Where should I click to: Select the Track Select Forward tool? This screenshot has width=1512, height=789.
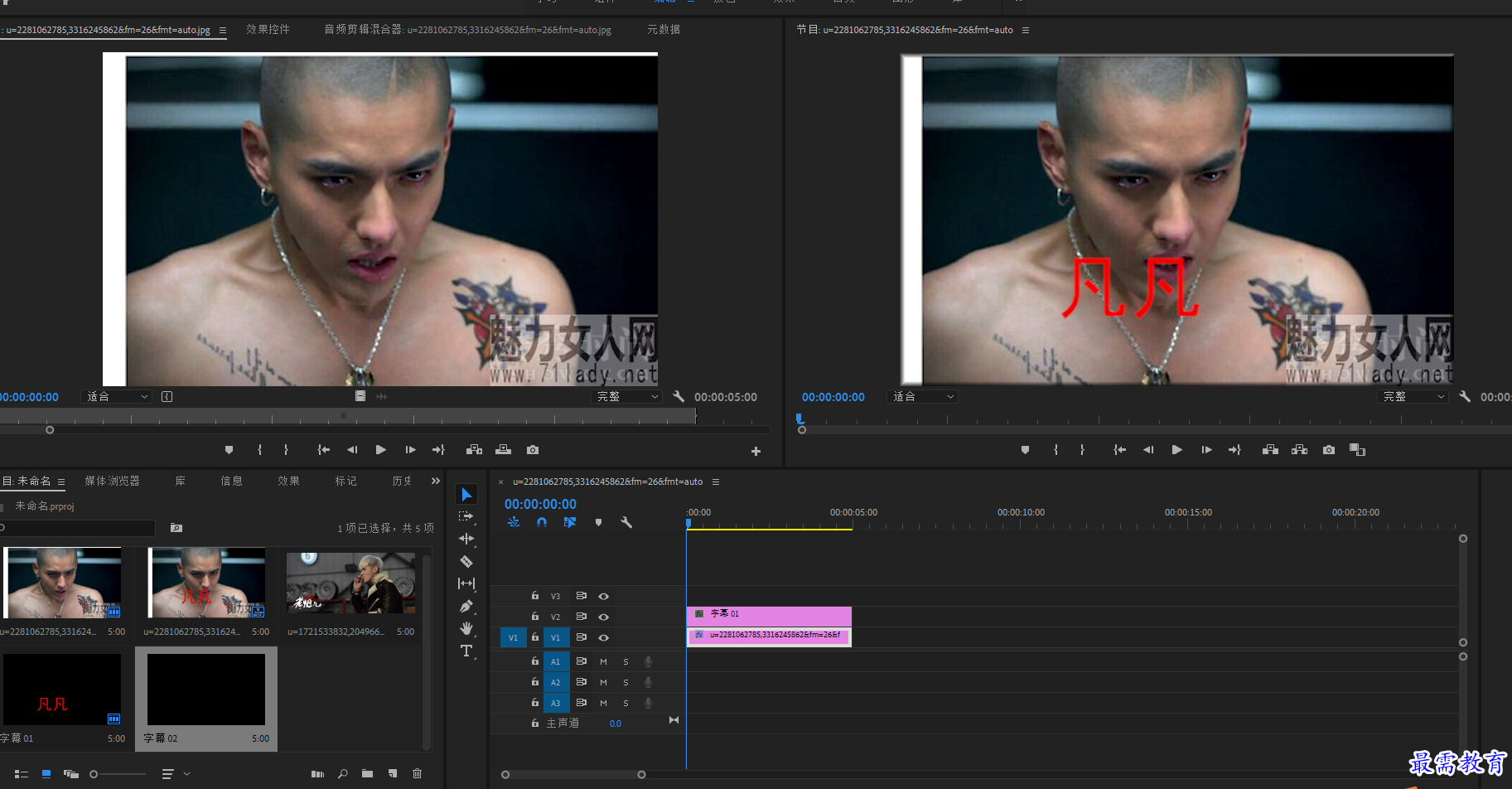466,516
